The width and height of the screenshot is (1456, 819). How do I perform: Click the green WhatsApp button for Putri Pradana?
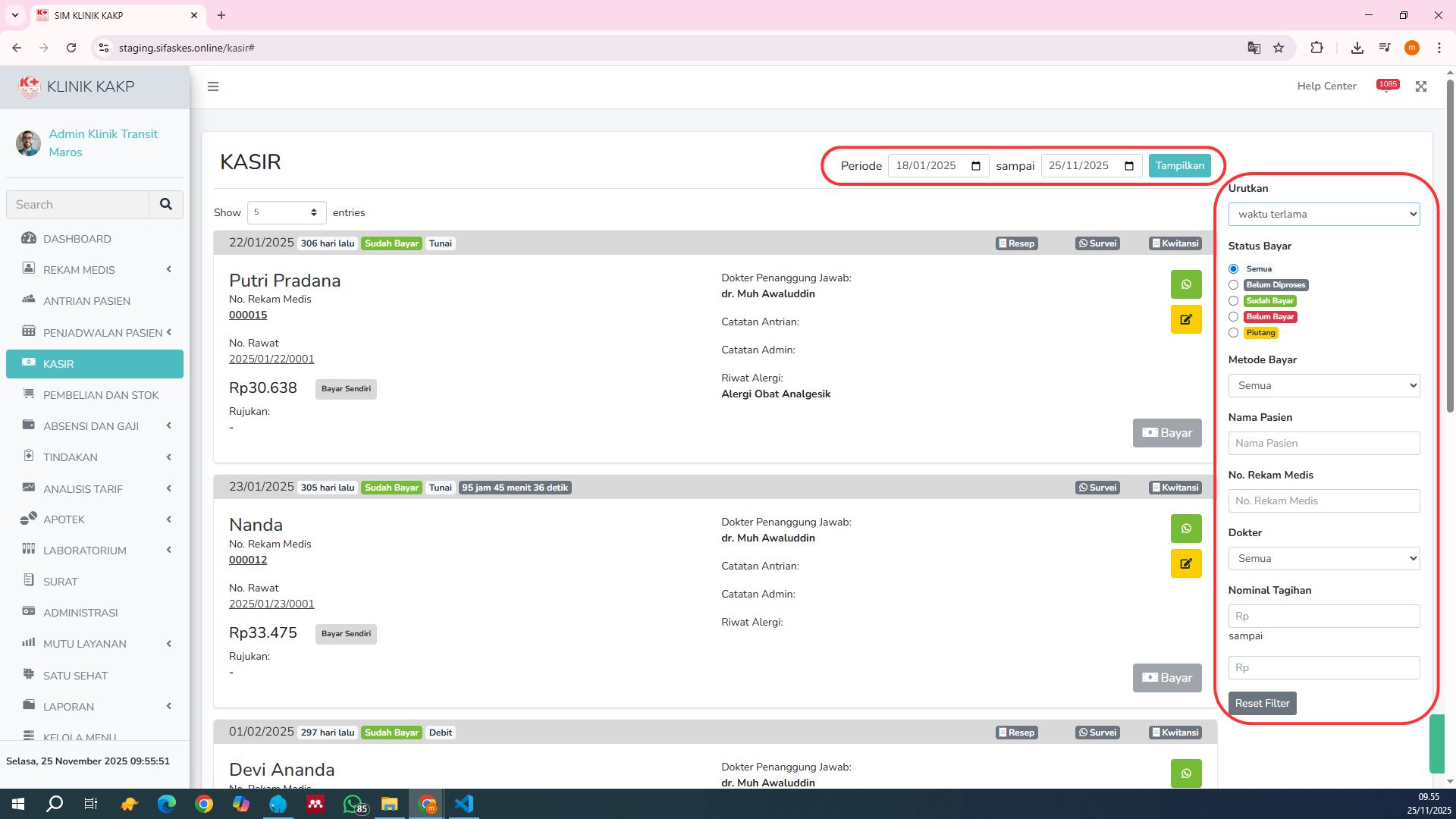pos(1185,284)
